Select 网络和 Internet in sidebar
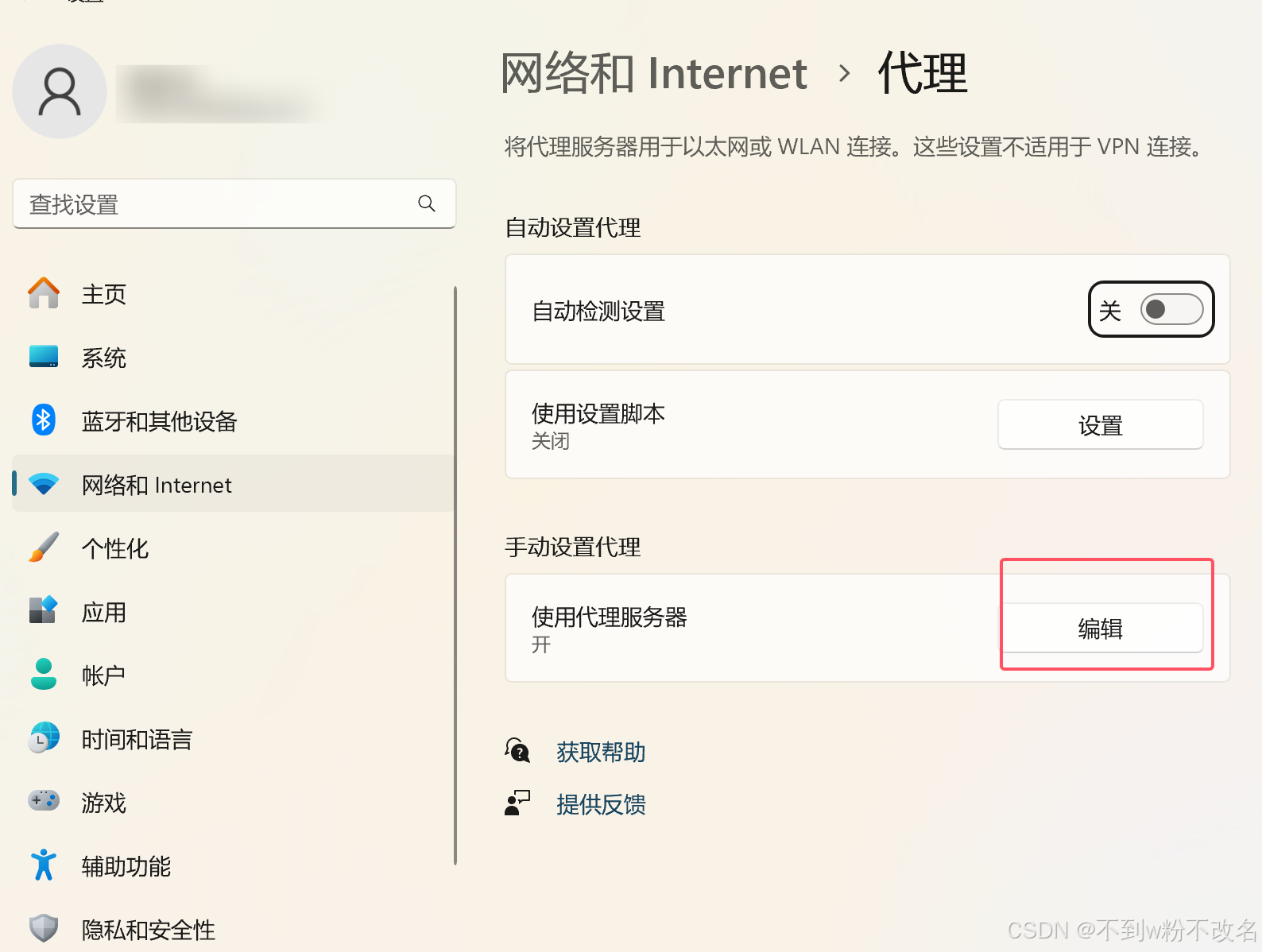The height and width of the screenshot is (952, 1262). (x=234, y=484)
